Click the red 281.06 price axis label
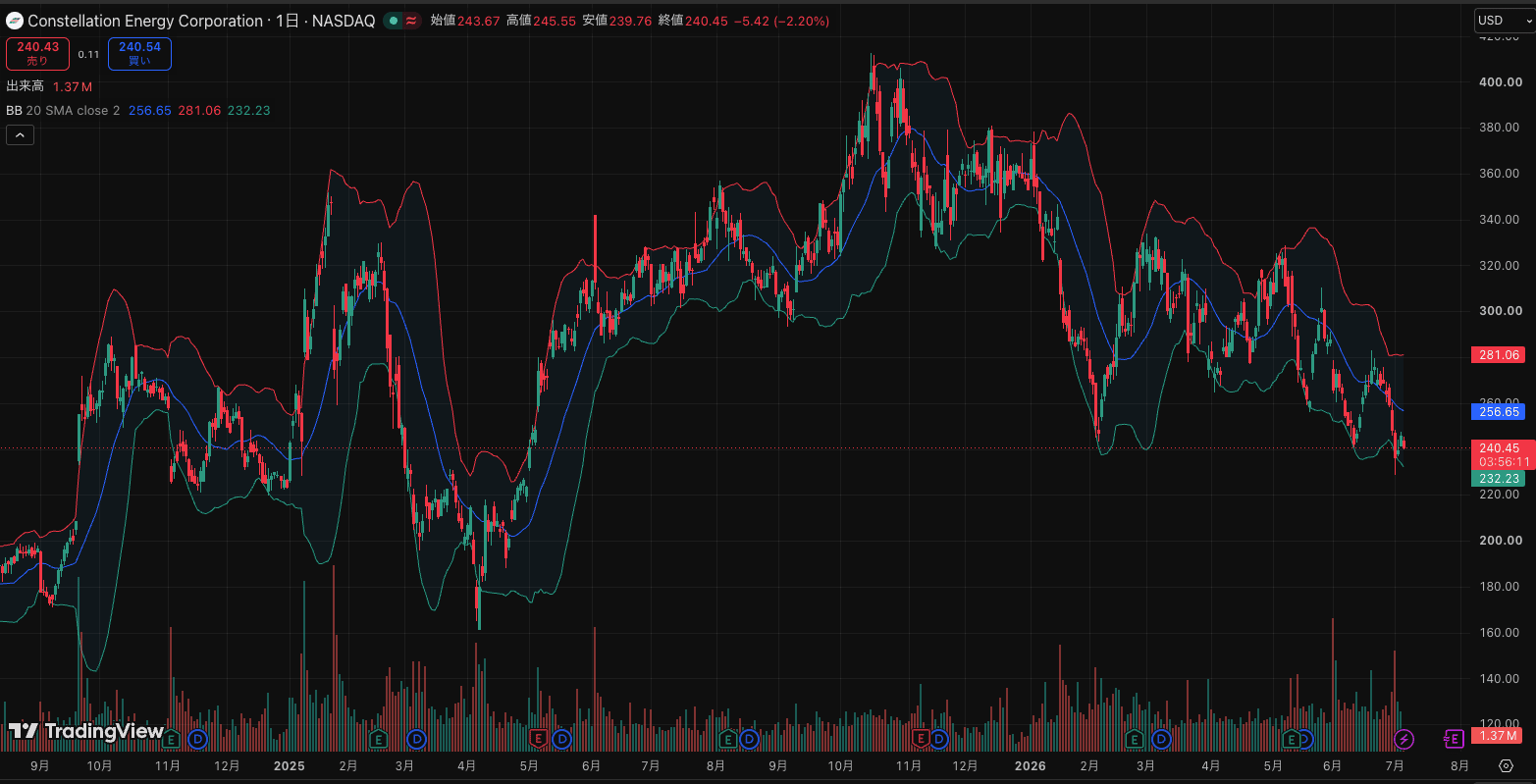 (1498, 354)
